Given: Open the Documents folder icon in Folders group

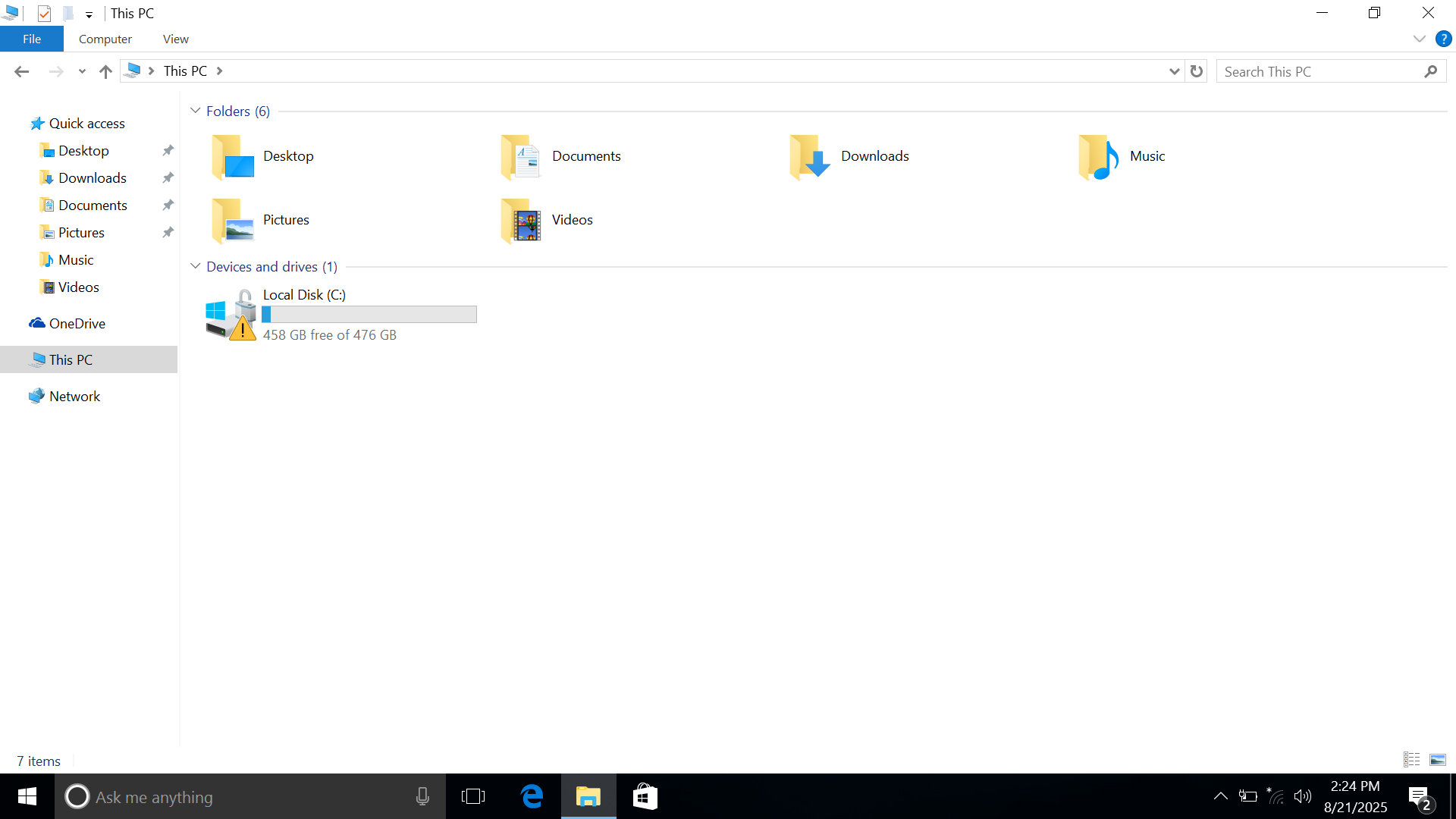Looking at the screenshot, I should (521, 157).
